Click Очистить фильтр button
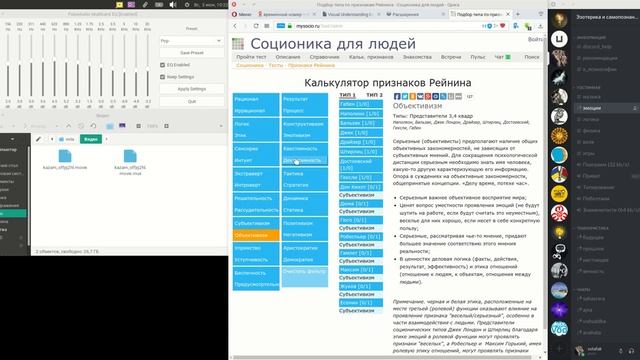Image resolution: width=640 pixels, height=360 pixels. pyautogui.click(x=304, y=276)
